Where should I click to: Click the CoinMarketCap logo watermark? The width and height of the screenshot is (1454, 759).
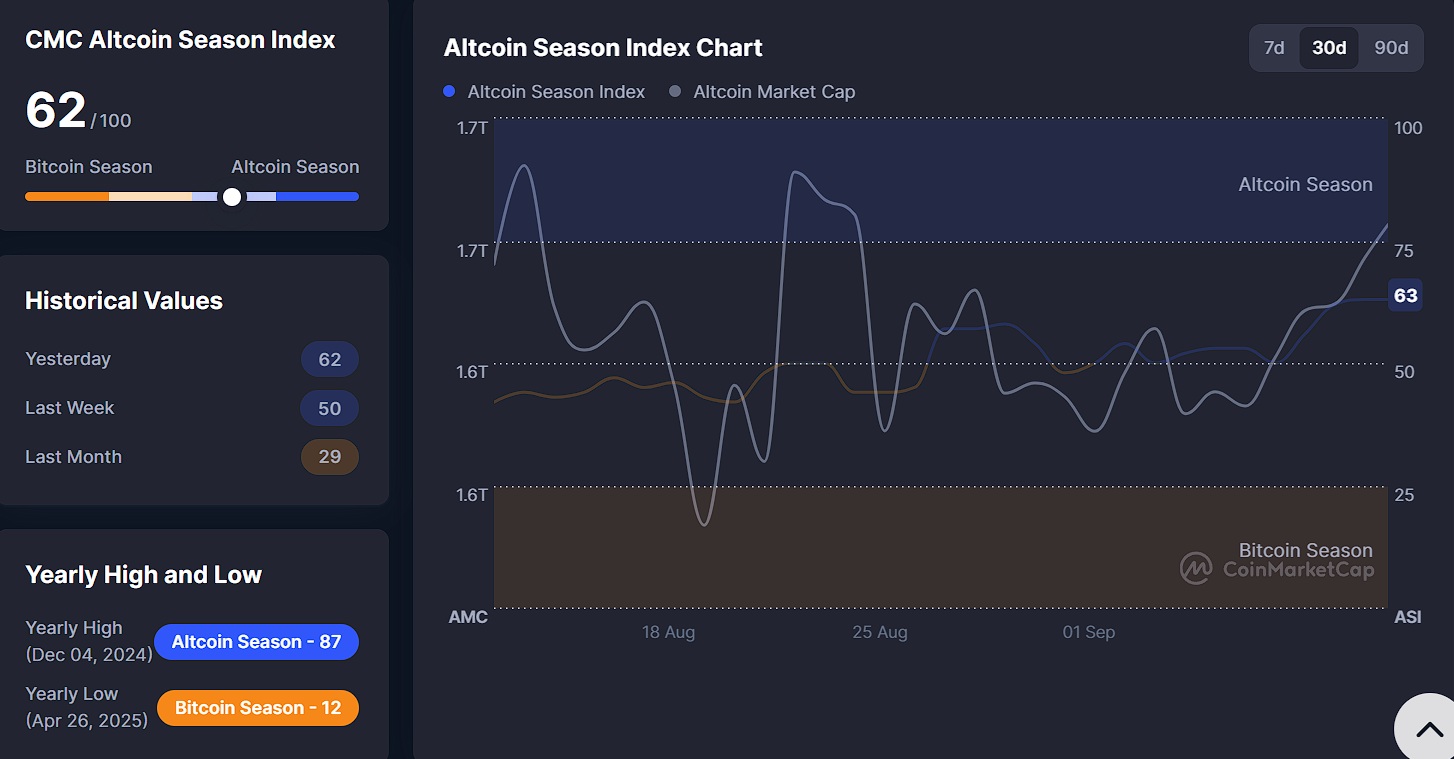coord(1277,569)
